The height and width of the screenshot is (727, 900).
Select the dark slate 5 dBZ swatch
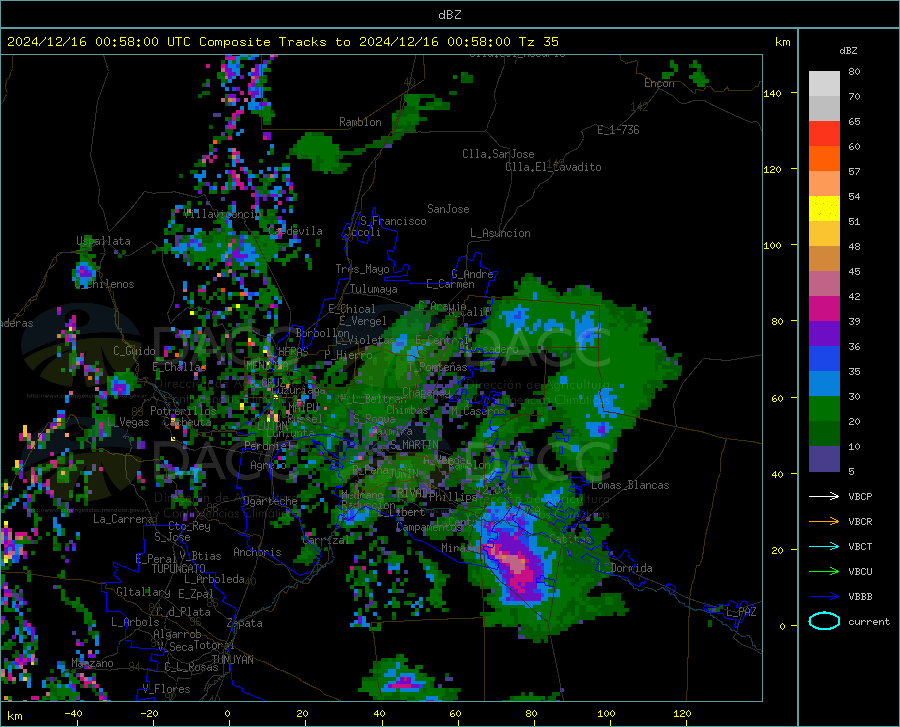(824, 459)
